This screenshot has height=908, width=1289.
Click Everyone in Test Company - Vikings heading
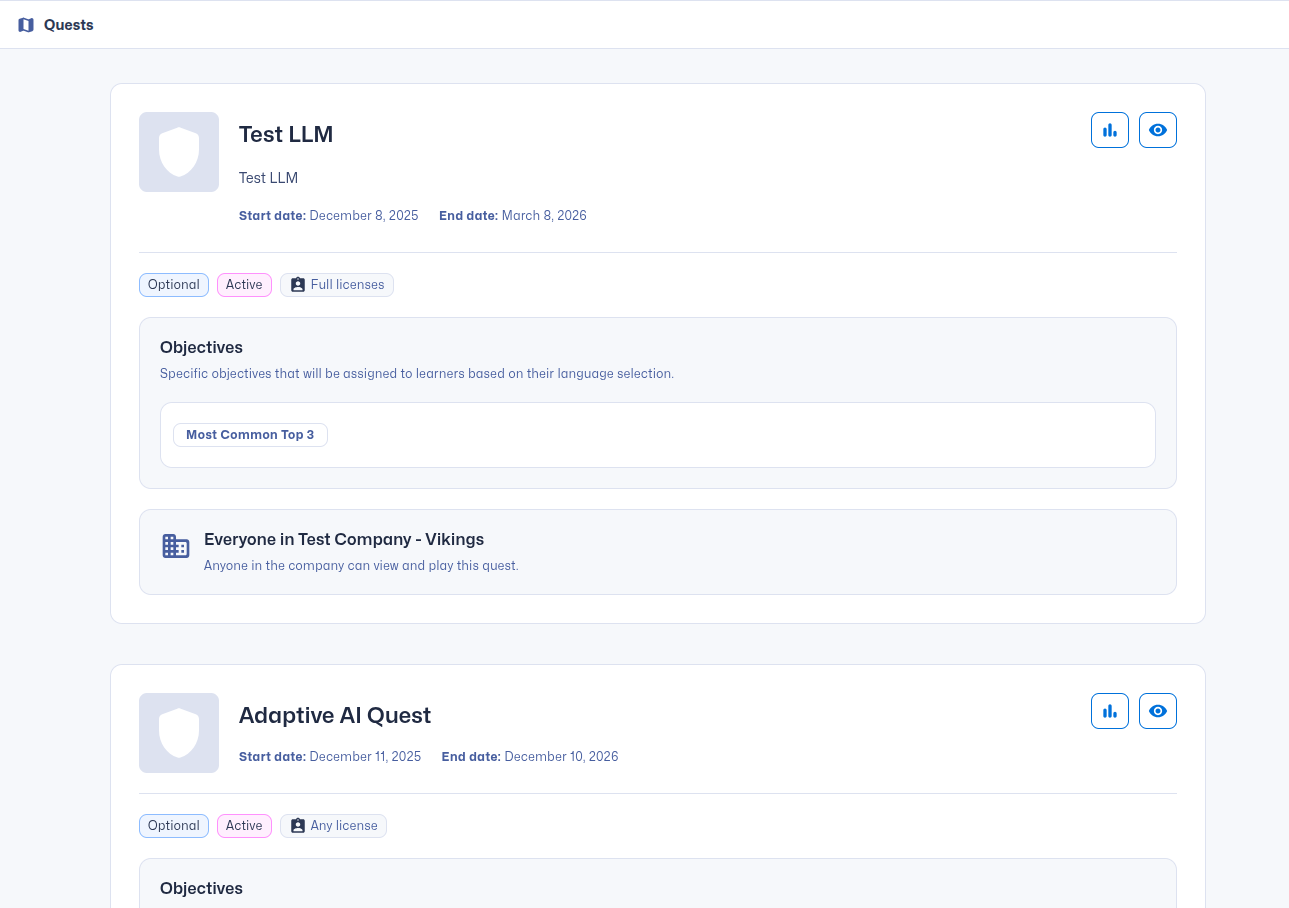[x=344, y=540]
